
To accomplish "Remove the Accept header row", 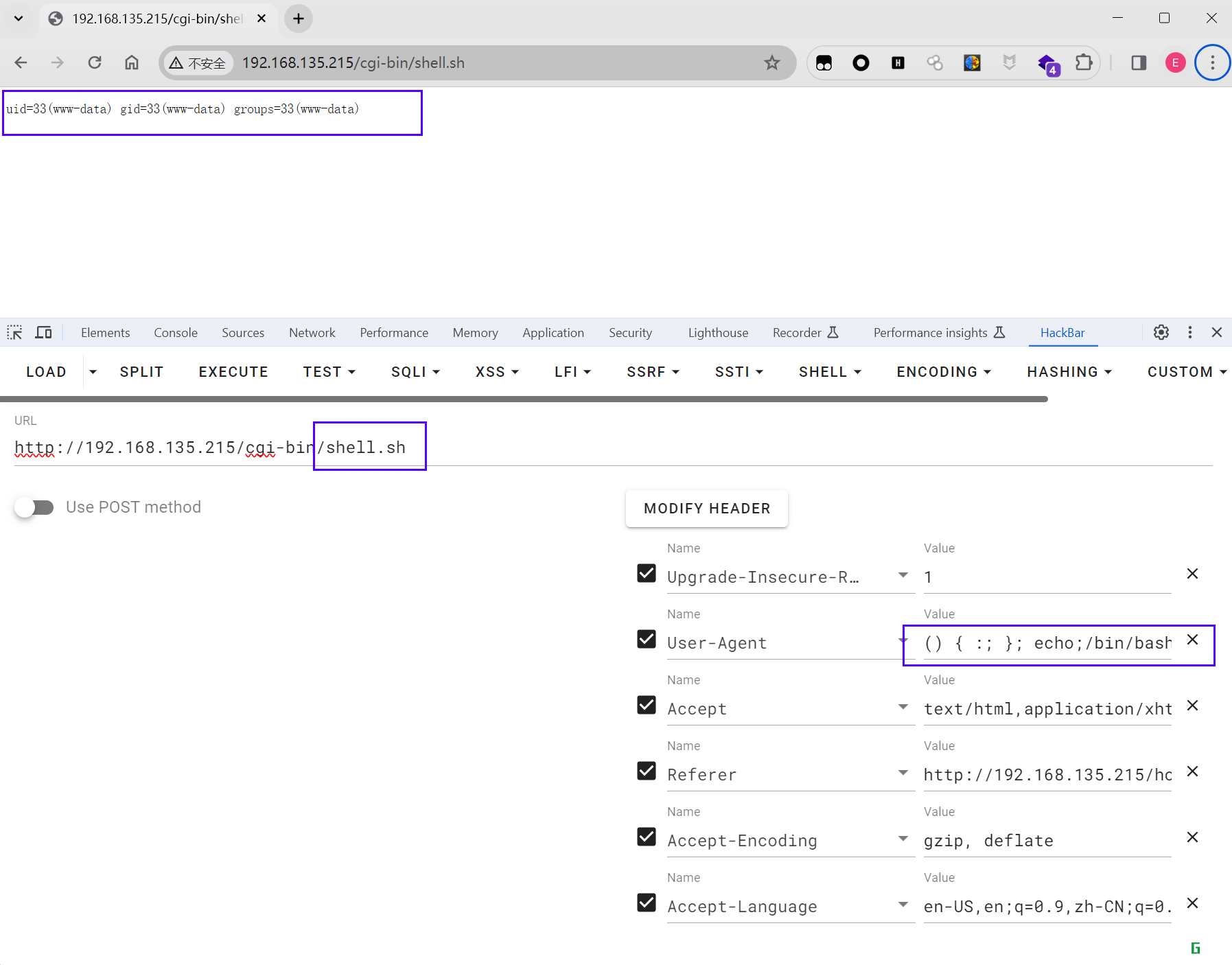I will coord(1193,706).
